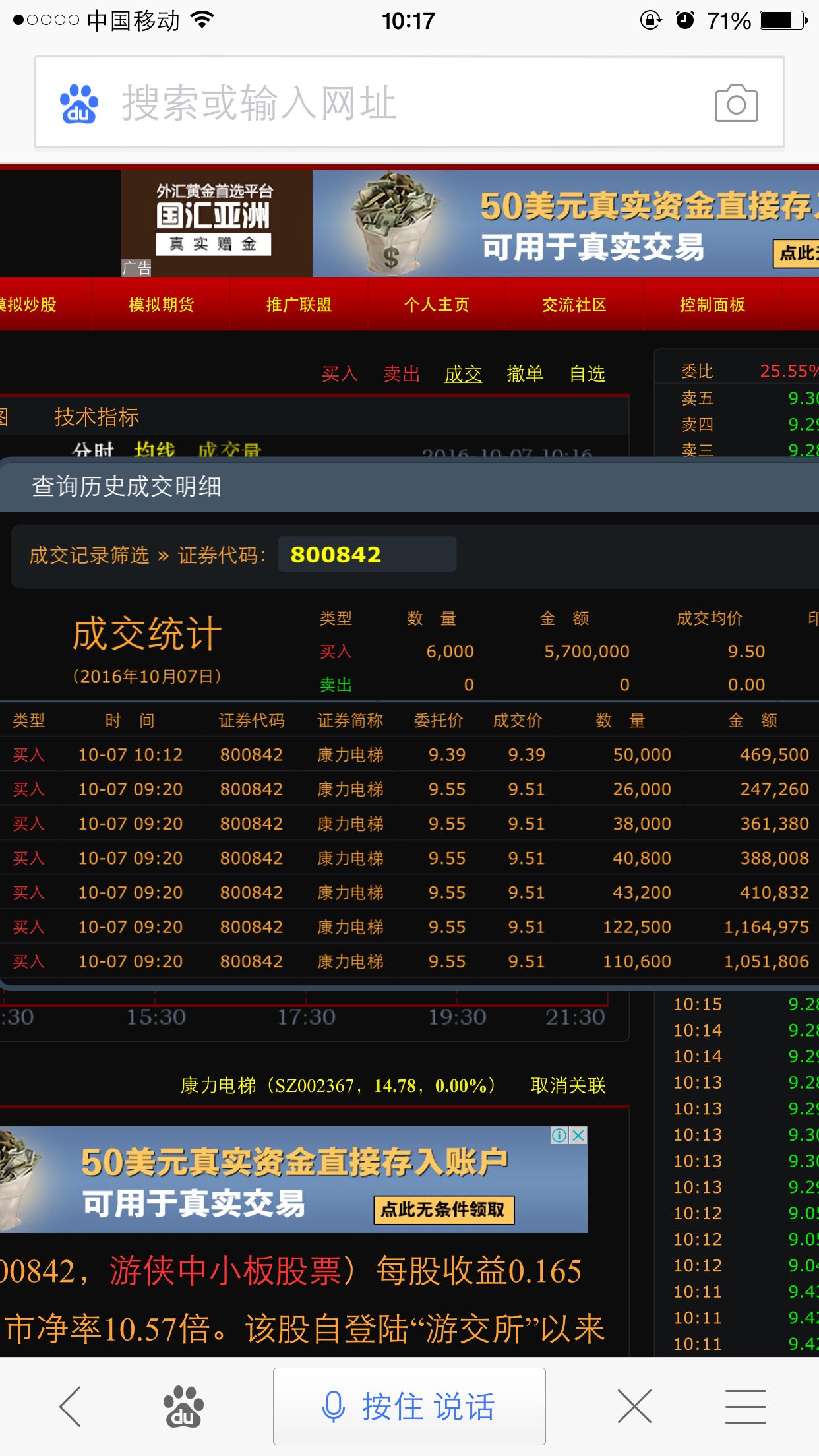The height and width of the screenshot is (1456, 819).
Task: Tap the camera icon in search bar
Action: click(736, 103)
